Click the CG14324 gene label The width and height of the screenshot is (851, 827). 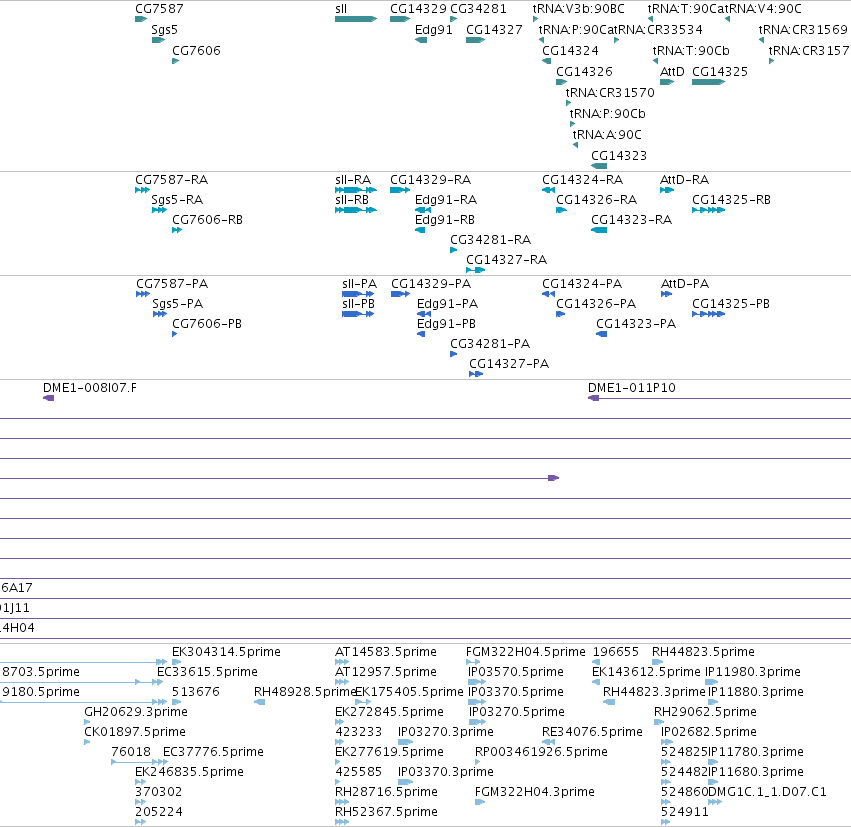(x=570, y=51)
